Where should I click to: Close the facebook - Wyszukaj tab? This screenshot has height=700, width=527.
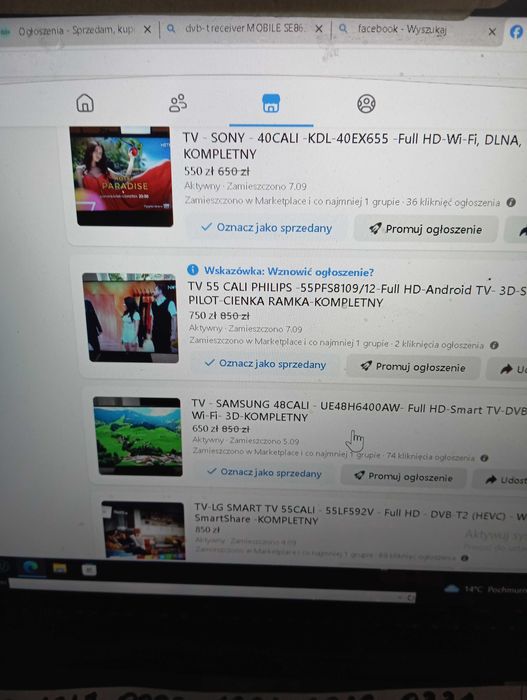(492, 32)
